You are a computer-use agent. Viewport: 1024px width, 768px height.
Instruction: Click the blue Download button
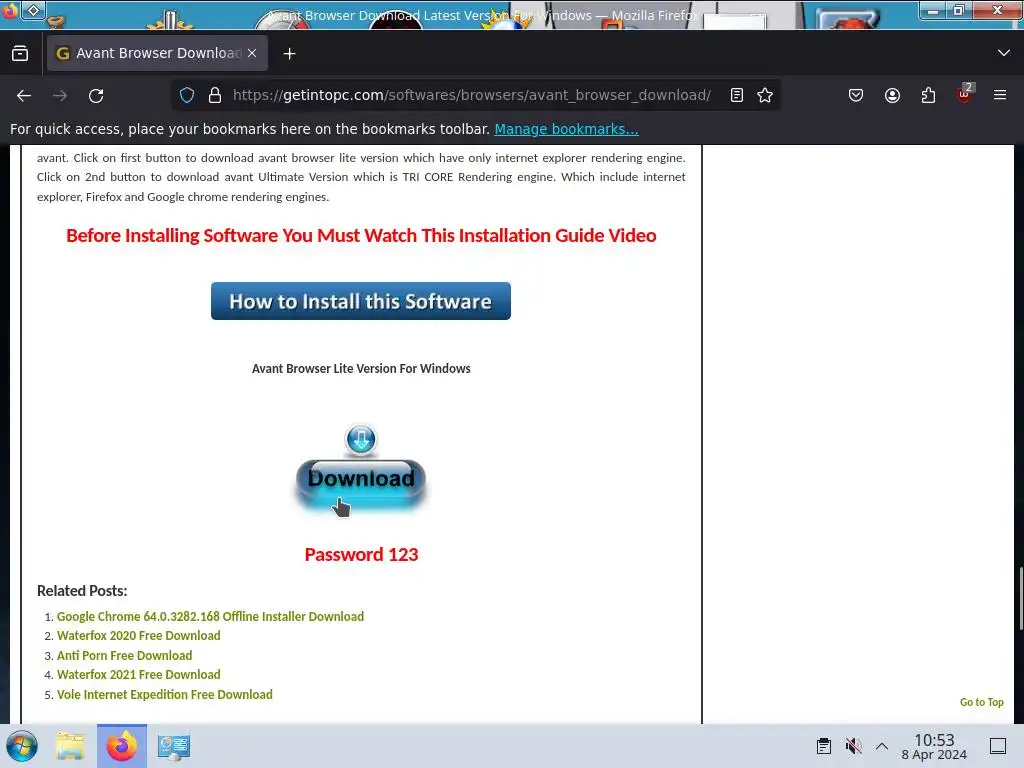click(x=360, y=485)
